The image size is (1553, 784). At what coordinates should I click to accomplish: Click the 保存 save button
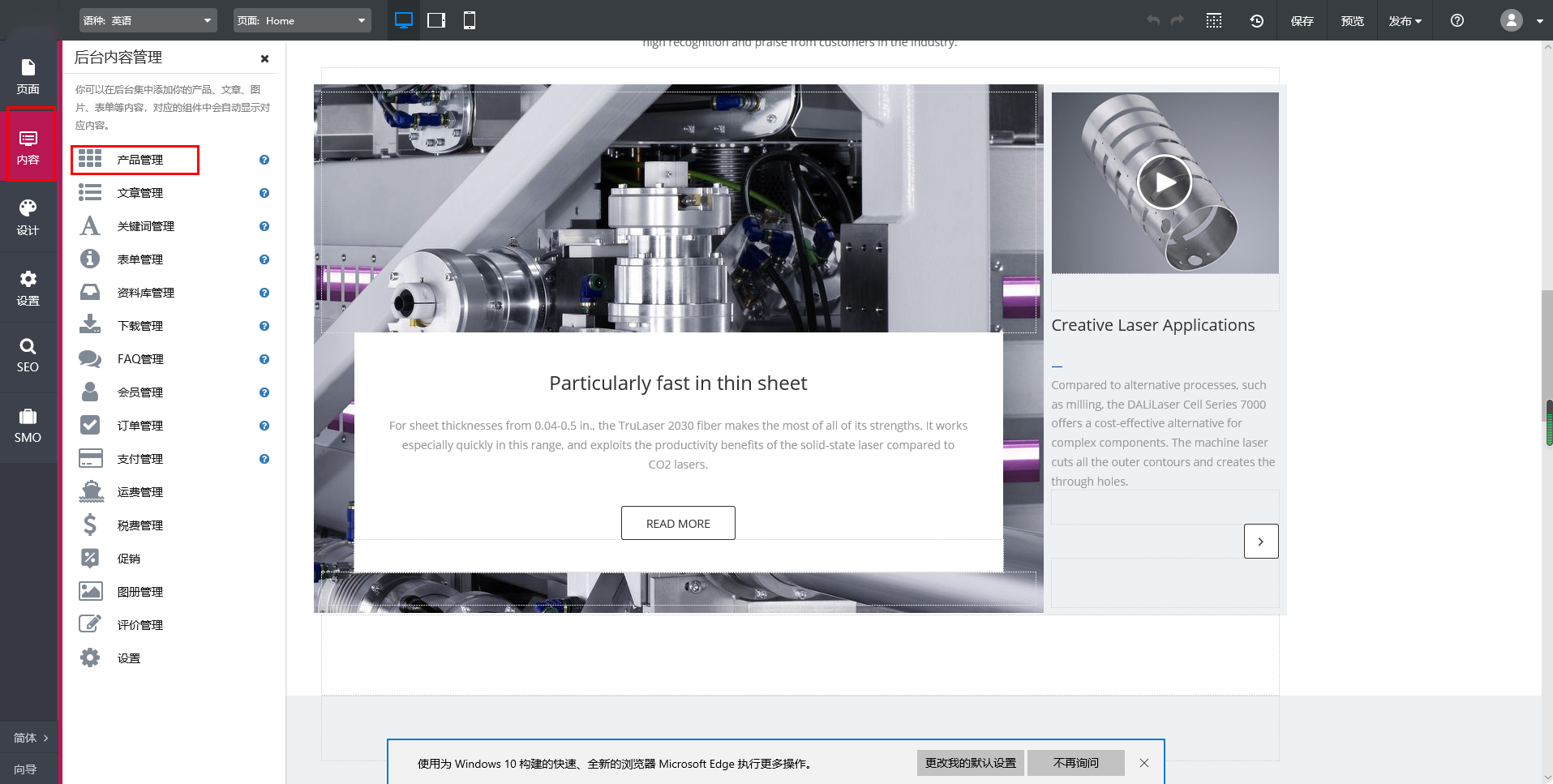(1302, 21)
